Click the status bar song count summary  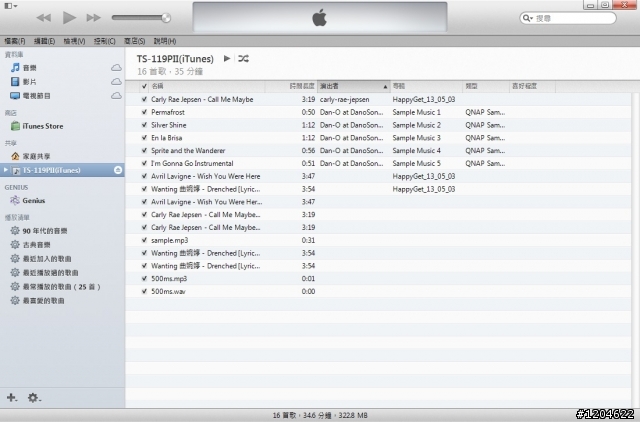click(x=320, y=415)
